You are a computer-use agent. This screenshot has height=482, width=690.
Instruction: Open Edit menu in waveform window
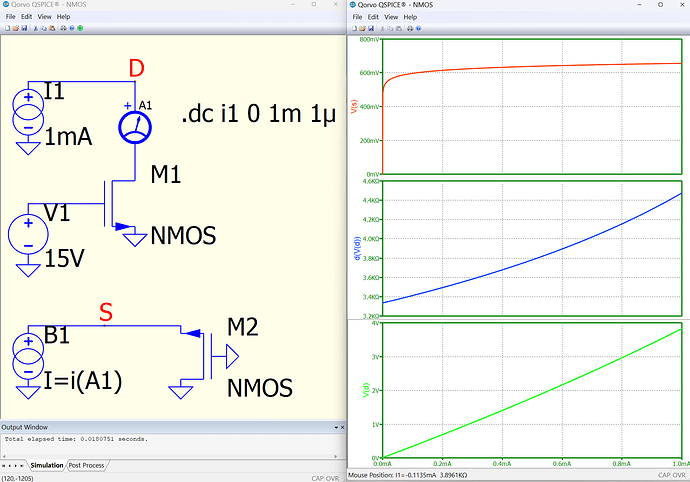(x=373, y=17)
